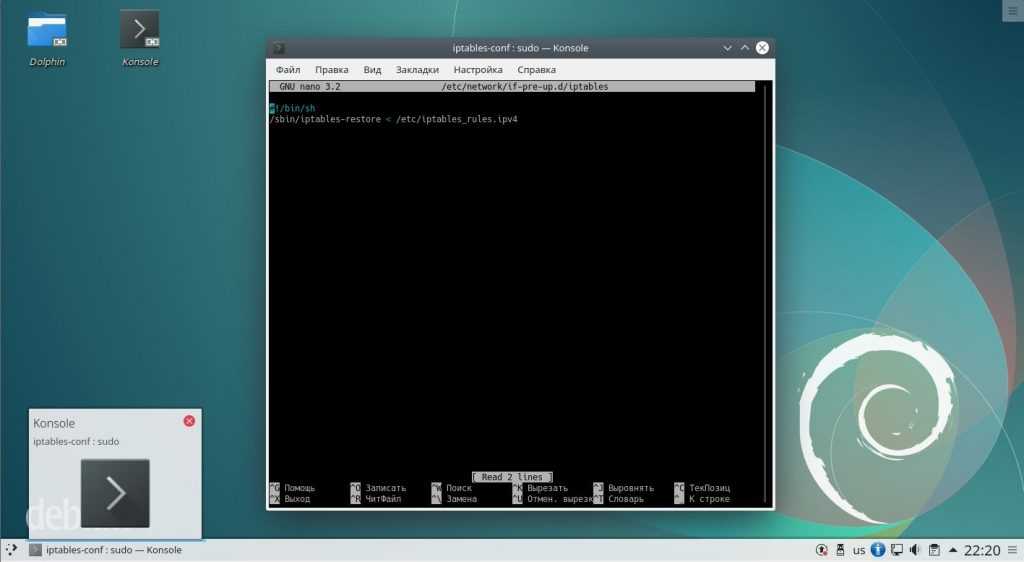Screen dimensions: 1024x562
Task: Open the Закладки menu
Action: [417, 70]
